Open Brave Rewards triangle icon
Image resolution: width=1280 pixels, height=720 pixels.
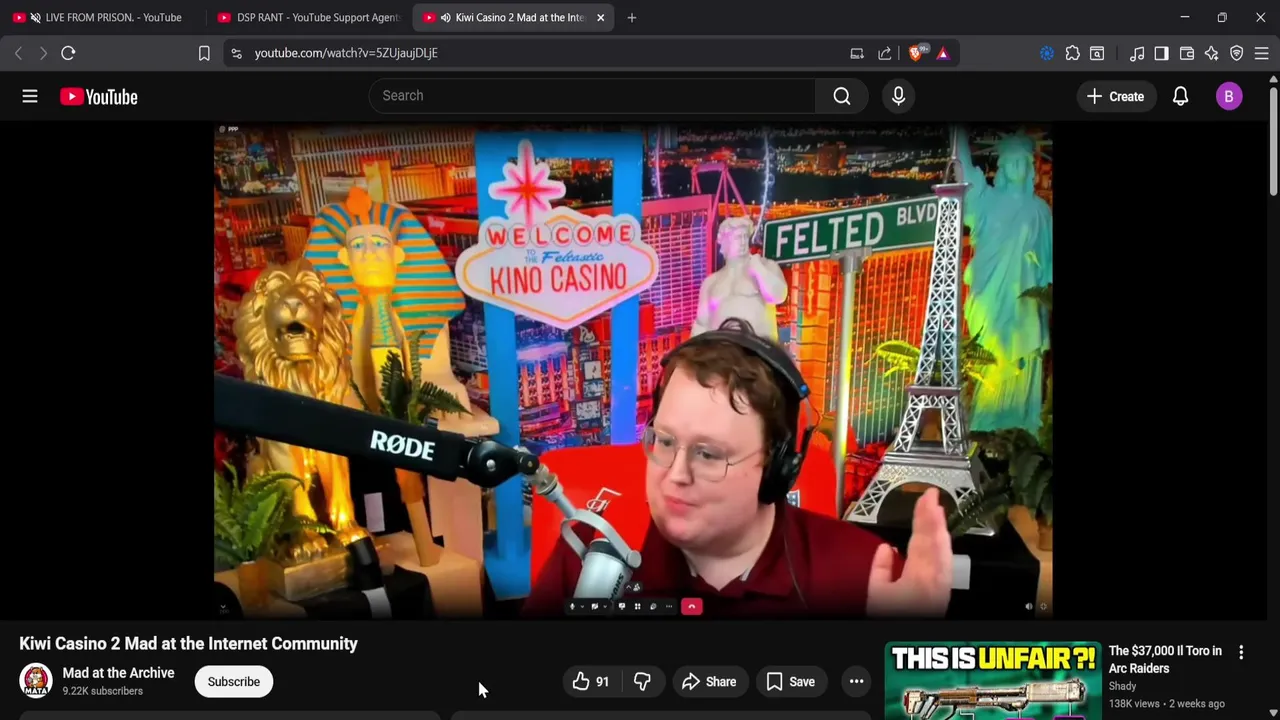[943, 53]
